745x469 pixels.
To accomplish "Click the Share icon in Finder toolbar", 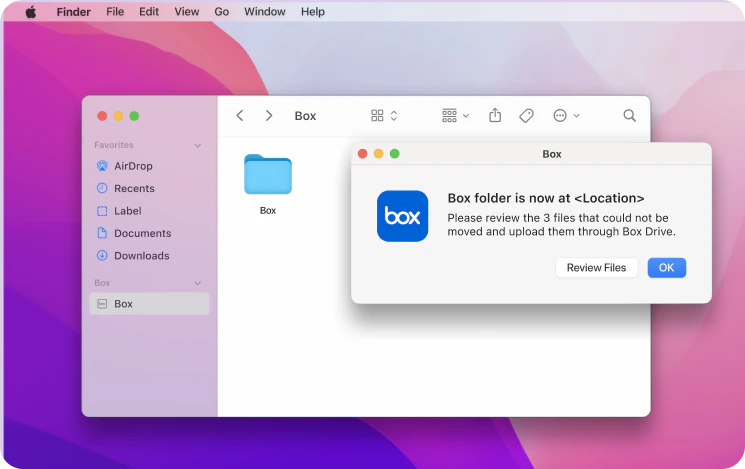I will pyautogui.click(x=495, y=115).
